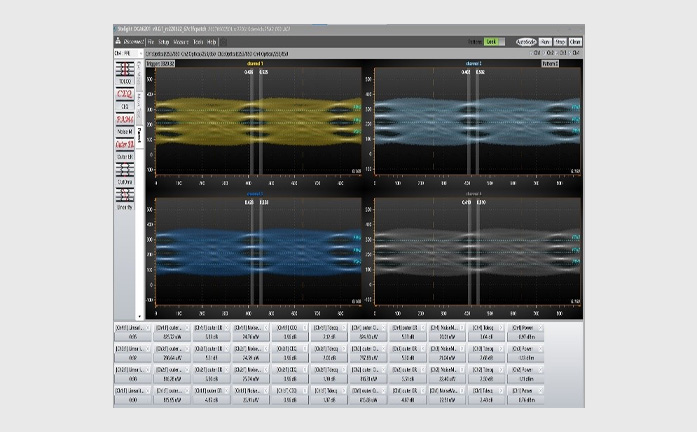The width and height of the screenshot is (697, 432).
Task: Open the Setup menu
Action: point(164,42)
